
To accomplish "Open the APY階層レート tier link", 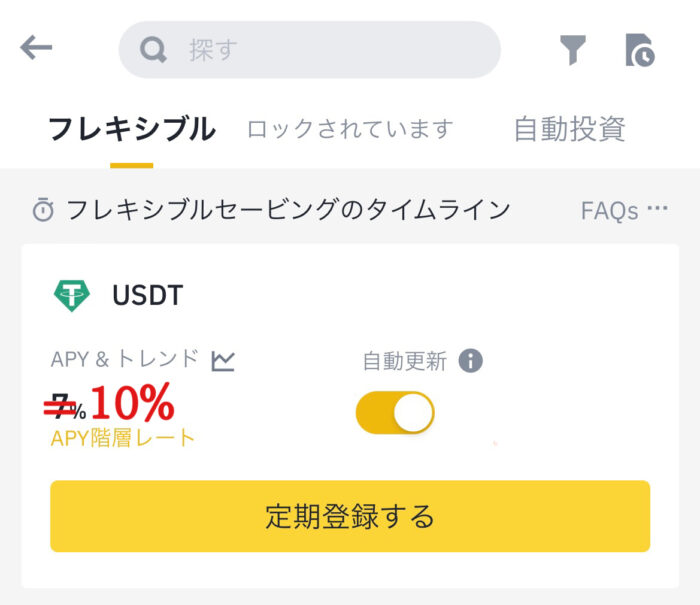I will click(123, 438).
